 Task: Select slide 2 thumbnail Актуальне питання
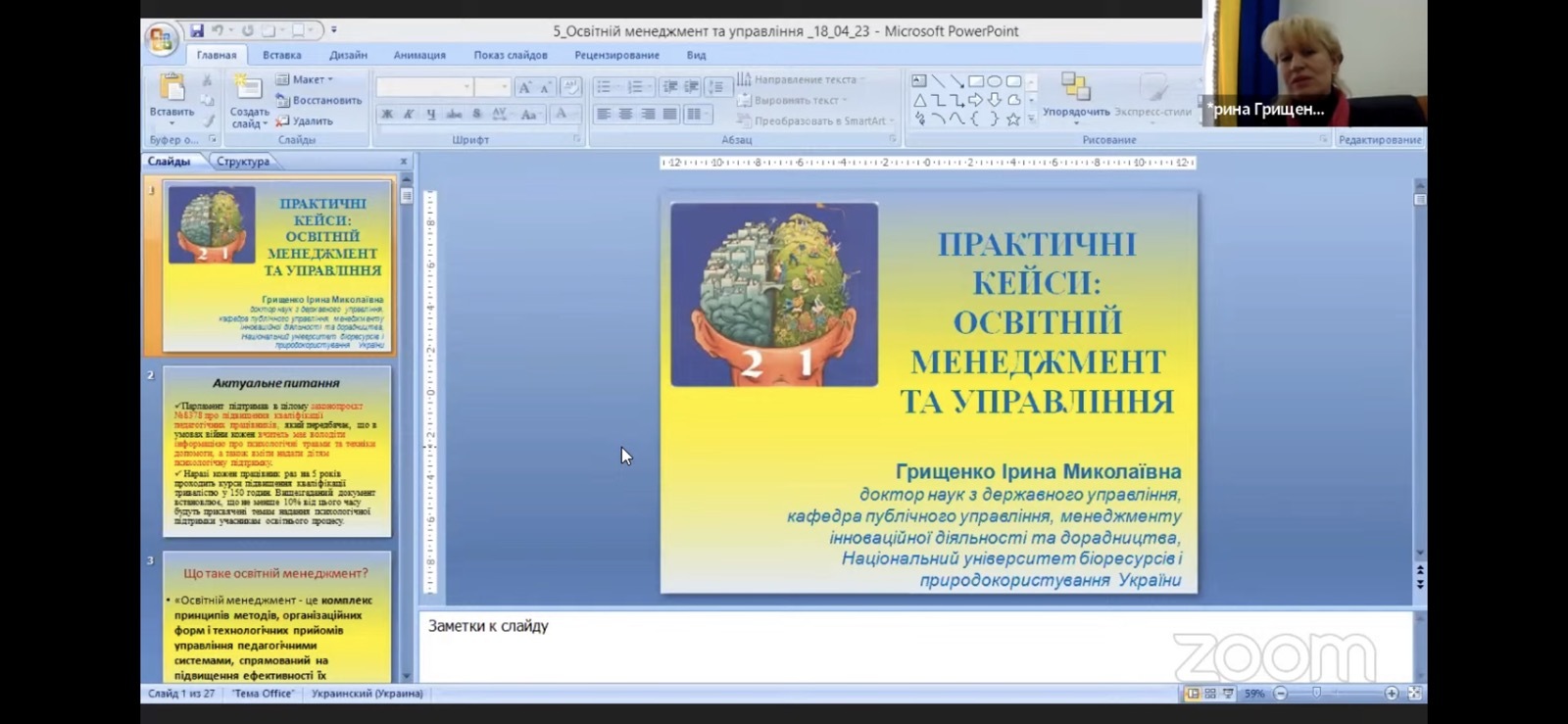[x=276, y=452]
